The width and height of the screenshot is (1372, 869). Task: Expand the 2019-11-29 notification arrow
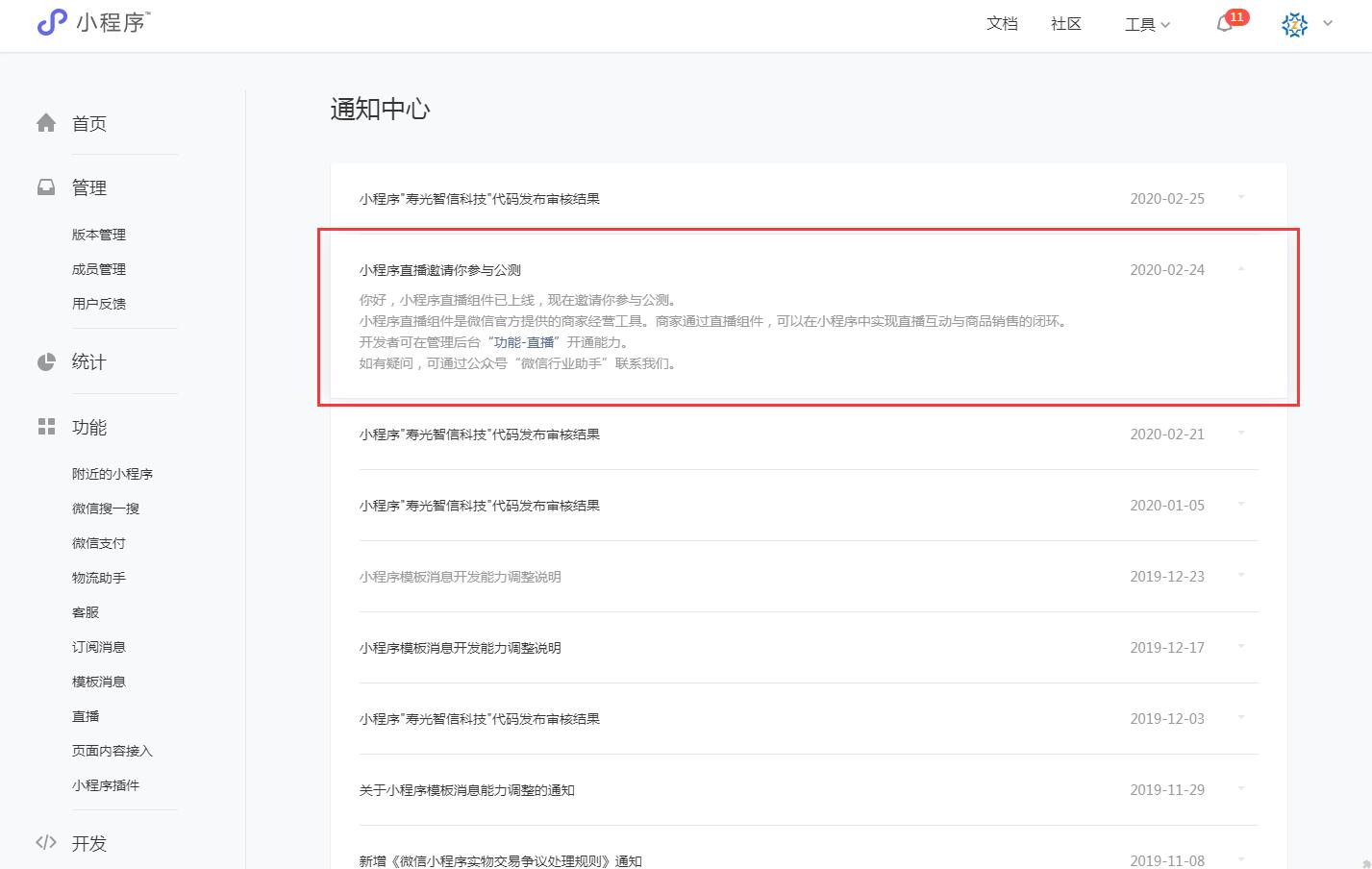(x=1241, y=788)
